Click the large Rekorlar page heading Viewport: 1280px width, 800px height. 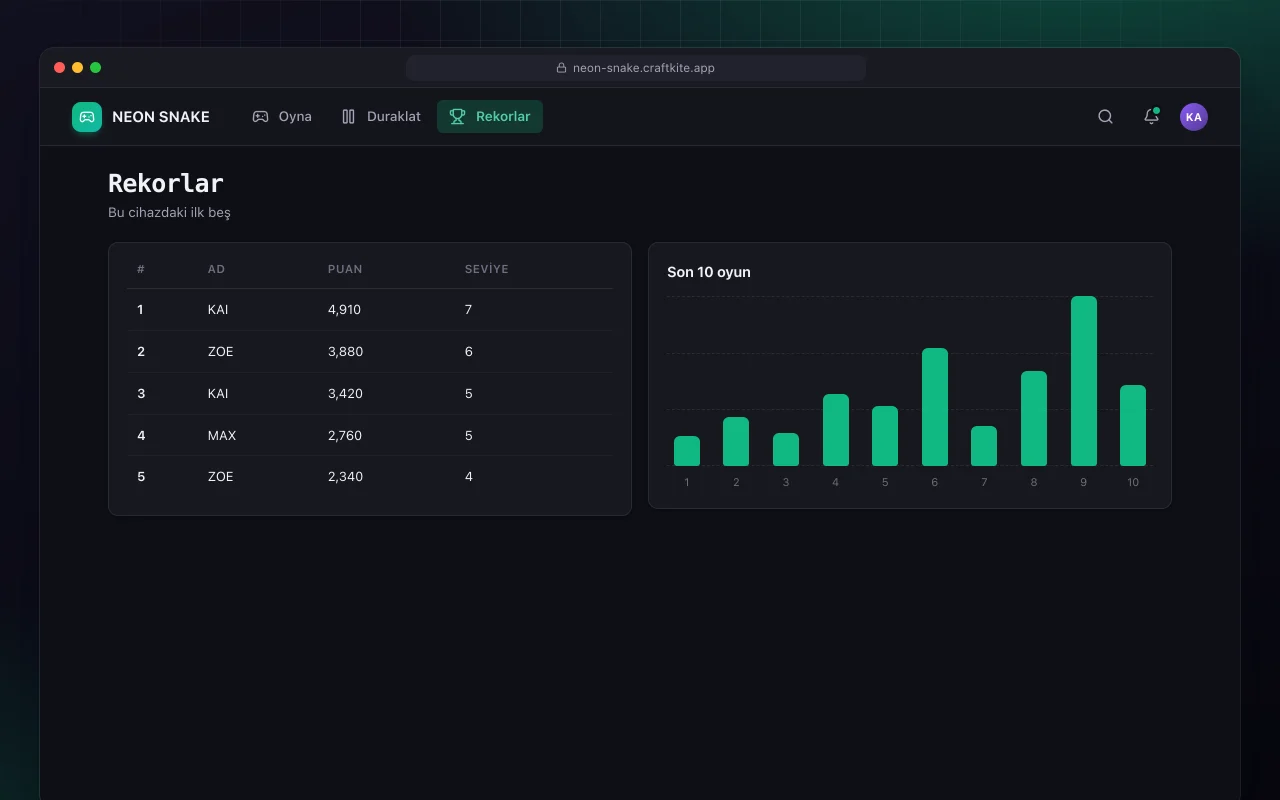tap(166, 183)
